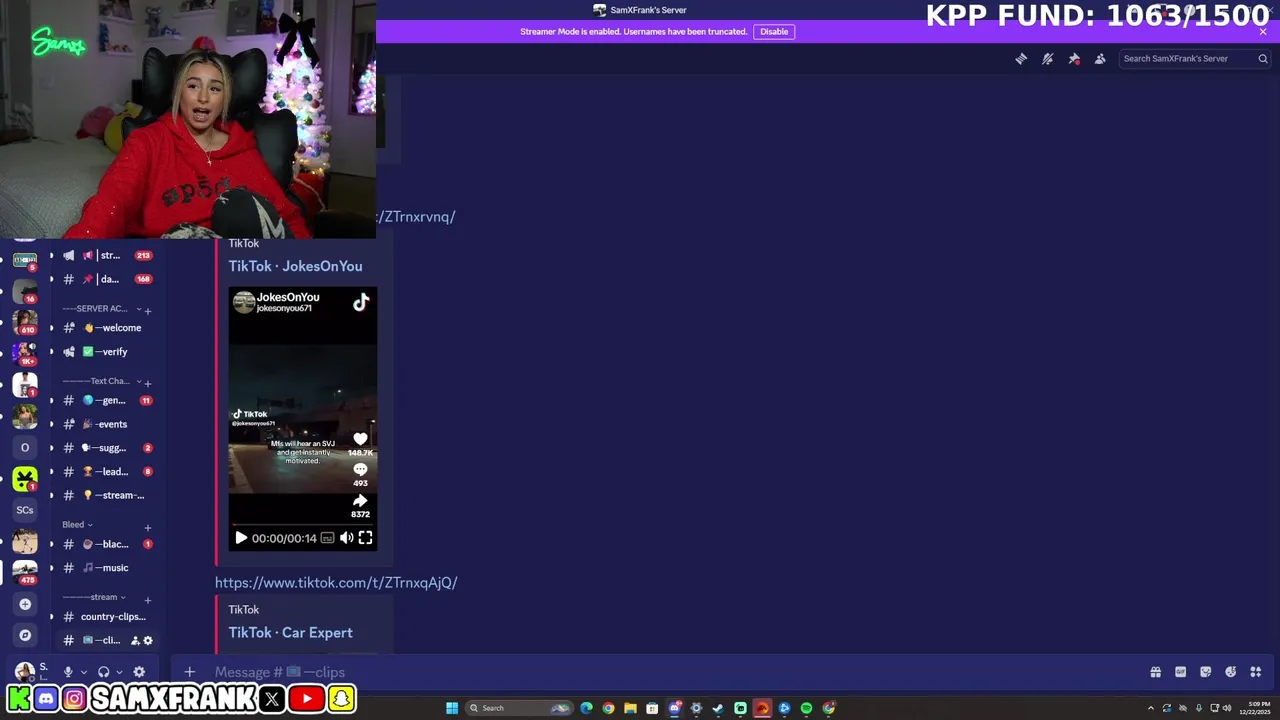This screenshot has height=720, width=1280.
Task: Open User Settings gear
Action: click(x=139, y=672)
